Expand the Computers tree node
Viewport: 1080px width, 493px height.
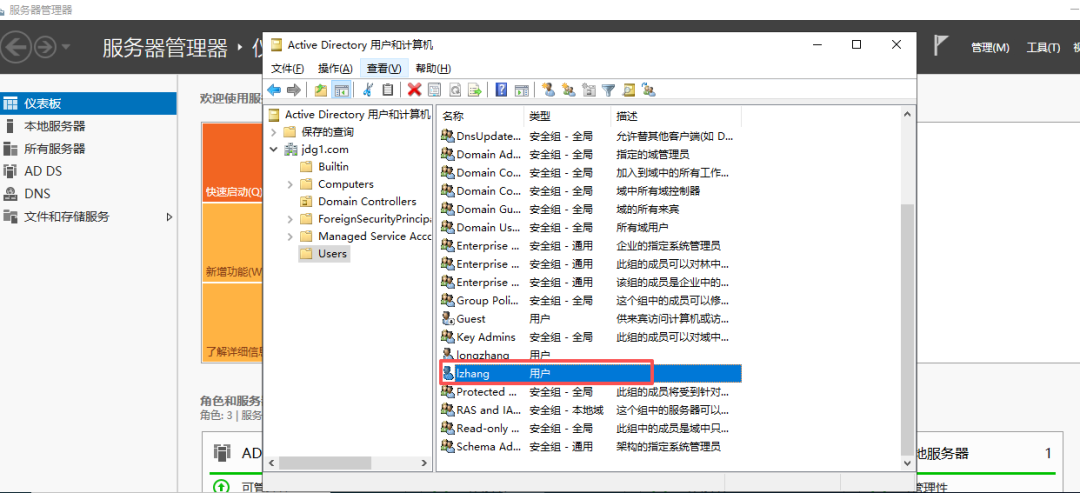pyautogui.click(x=290, y=185)
